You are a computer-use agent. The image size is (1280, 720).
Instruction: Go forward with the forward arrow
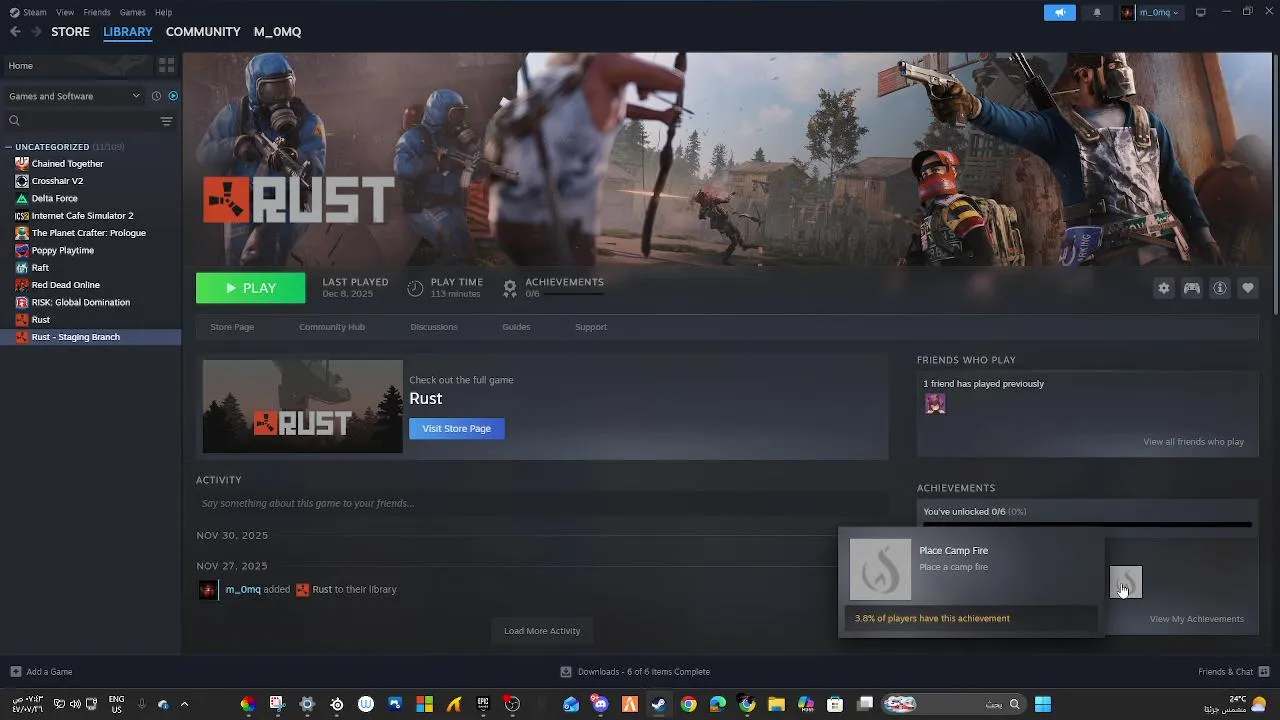pos(36,32)
